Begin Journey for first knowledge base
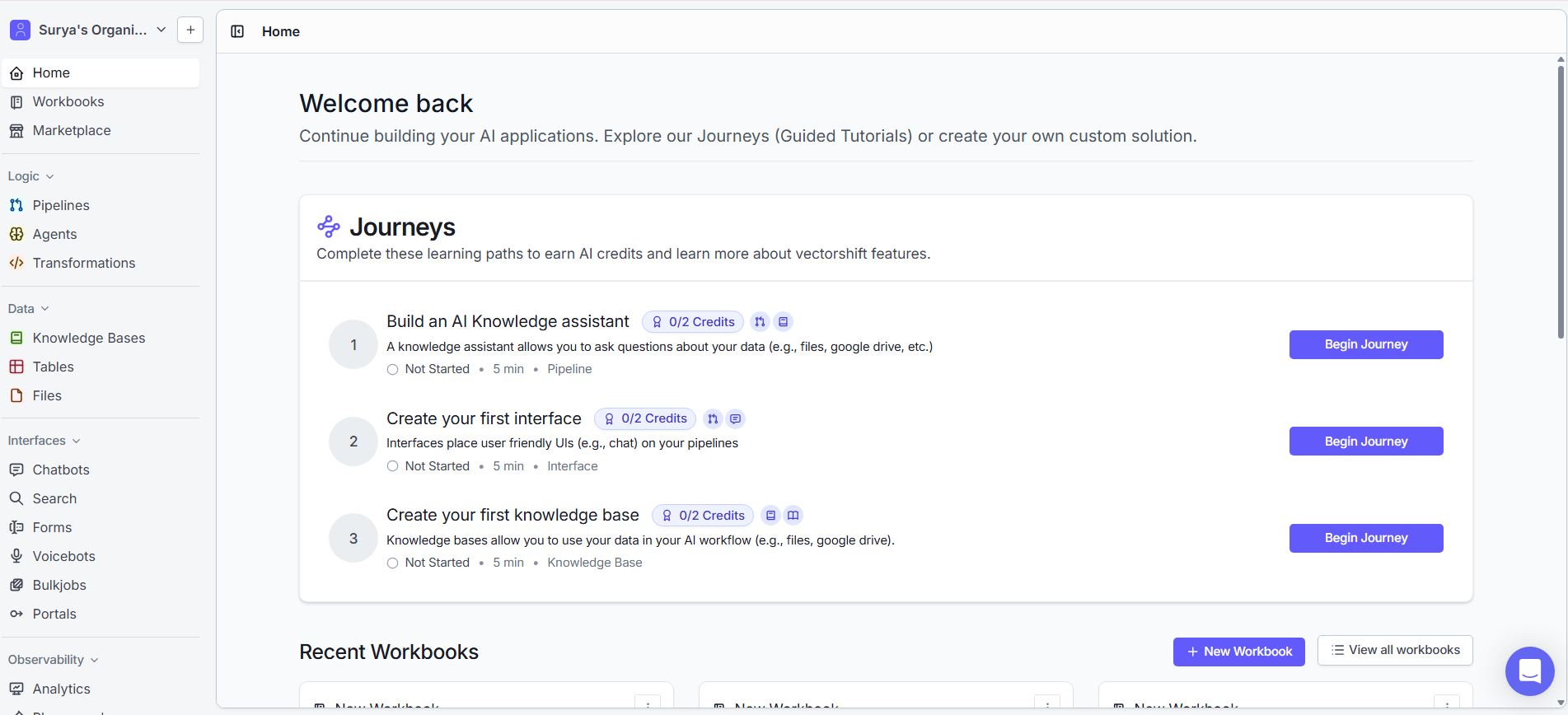This screenshot has width=1568, height=715. click(1366, 538)
